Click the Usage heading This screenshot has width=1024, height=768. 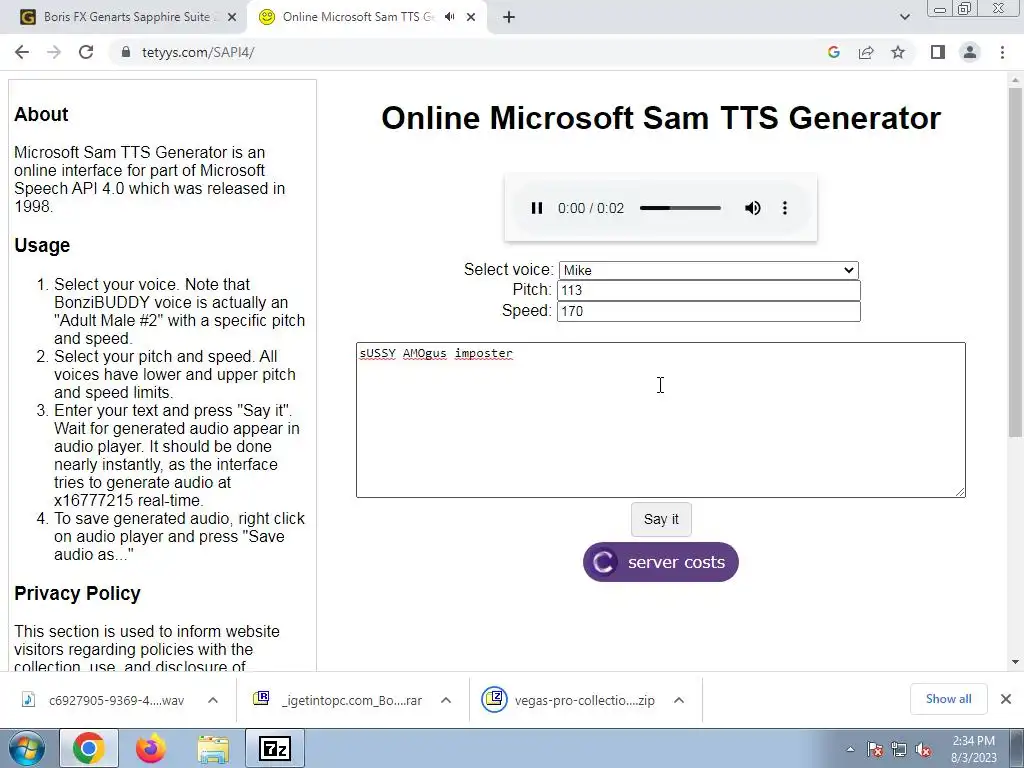tap(42, 246)
